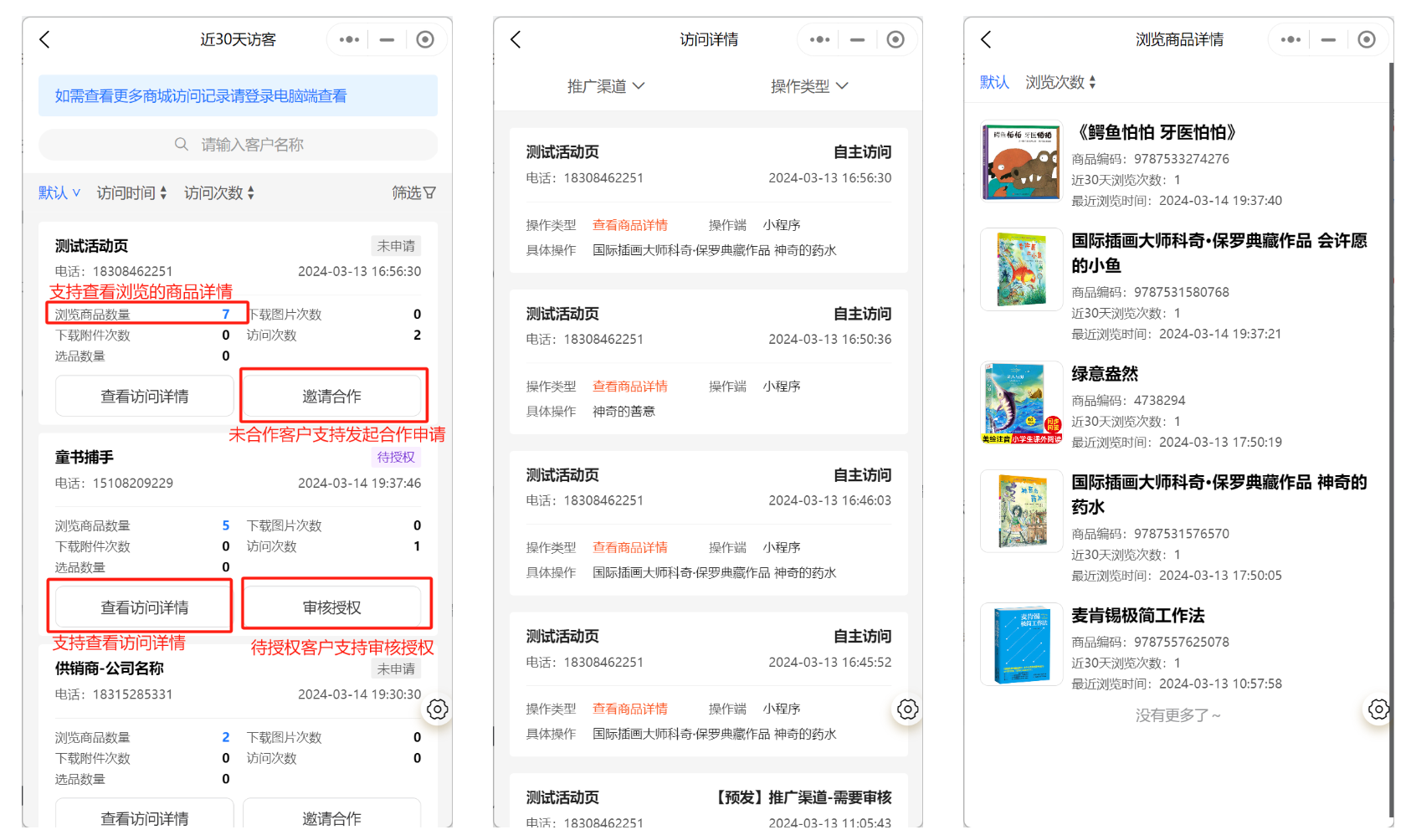Focus 请输入客户名称 search field
This screenshot has width=1406, height=840.
(238, 144)
